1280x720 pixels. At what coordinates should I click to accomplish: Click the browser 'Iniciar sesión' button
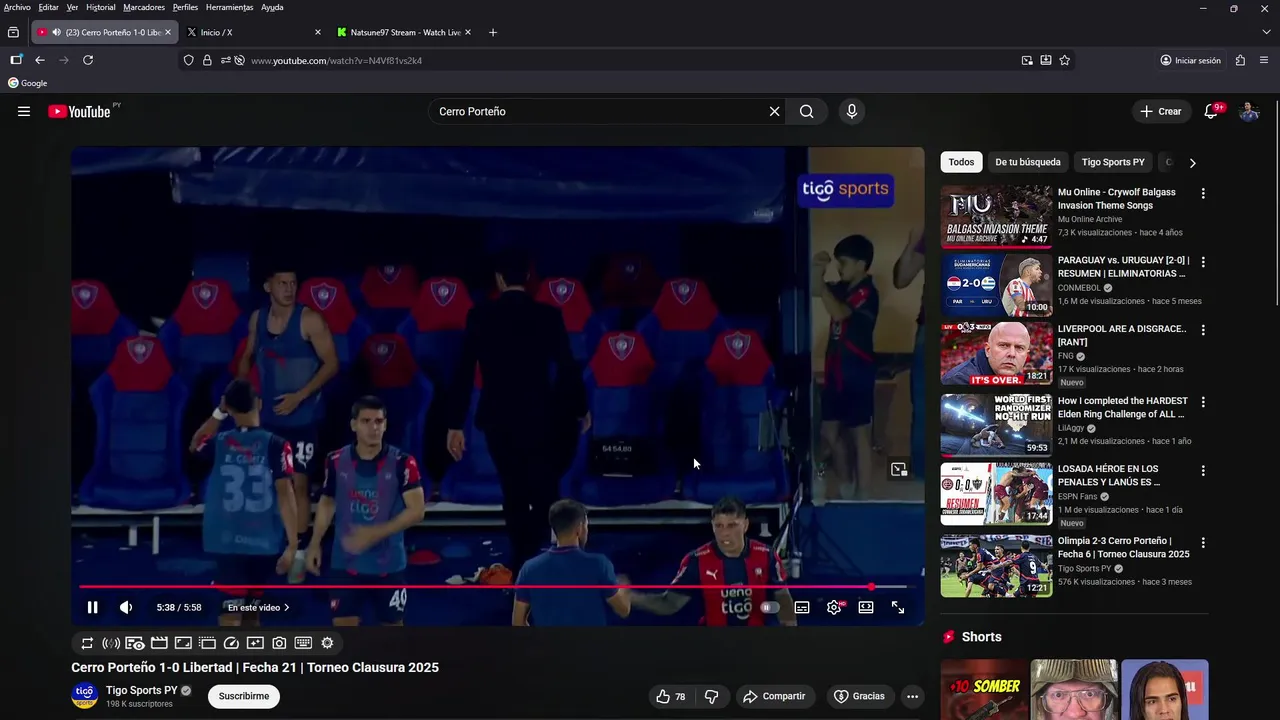click(x=1190, y=60)
